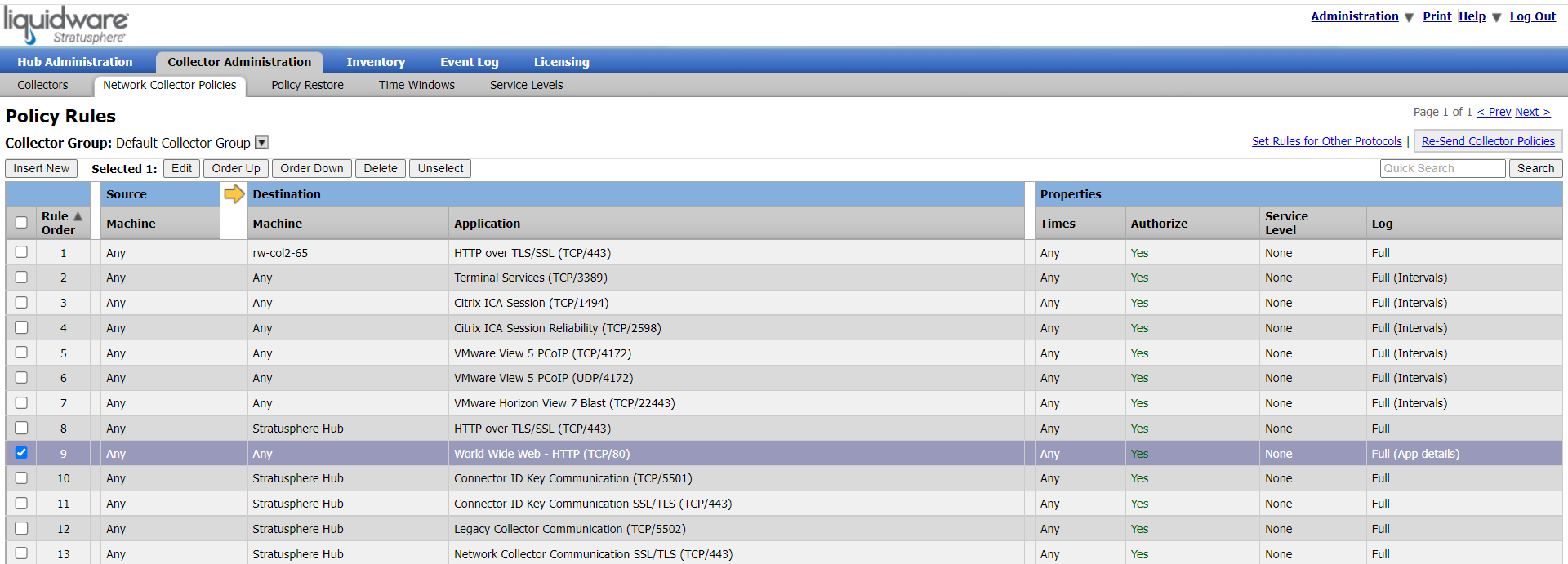Move selected rule with Order Up
Viewport: 1568px width, 564px height.
pos(236,168)
